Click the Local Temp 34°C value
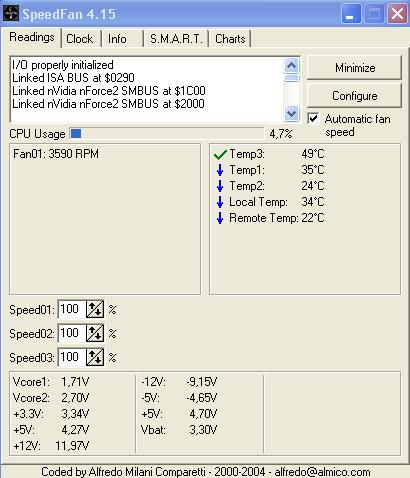Viewport: 410px width, 478px height. [x=313, y=202]
